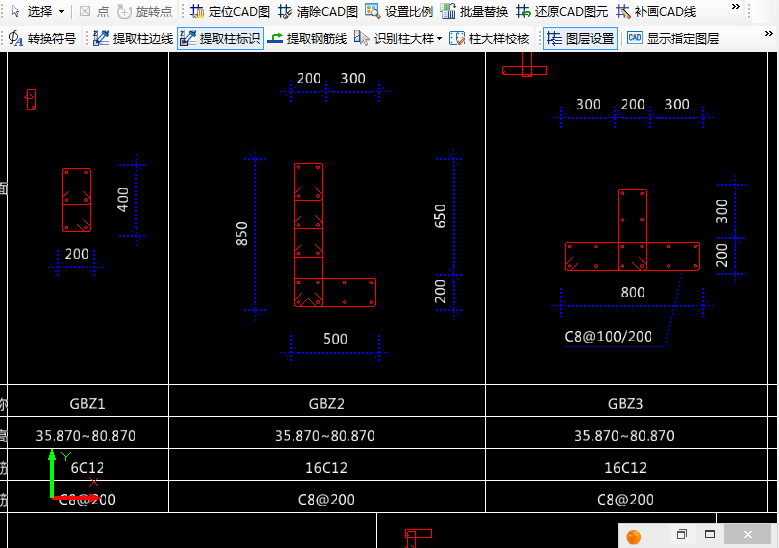Open the 选择 tool dropdown arrow
Viewport: 779px width, 548px height.
coord(62,11)
